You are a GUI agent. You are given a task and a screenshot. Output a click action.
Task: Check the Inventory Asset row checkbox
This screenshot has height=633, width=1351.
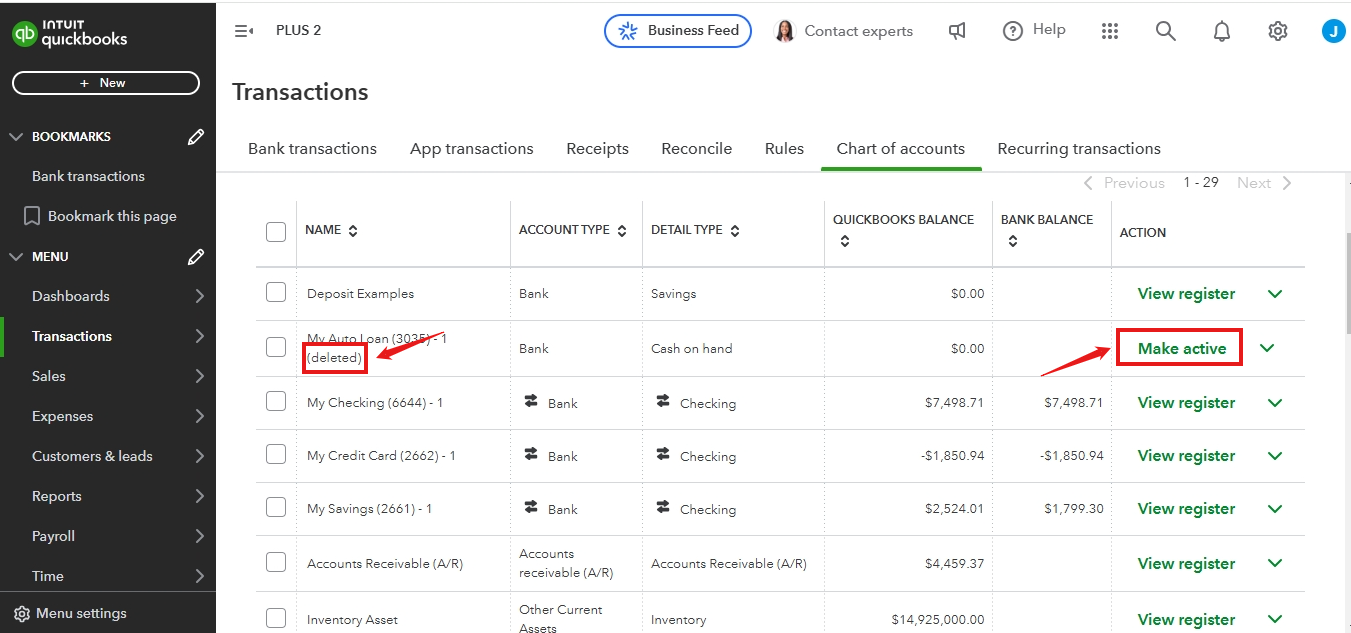pyautogui.click(x=276, y=618)
